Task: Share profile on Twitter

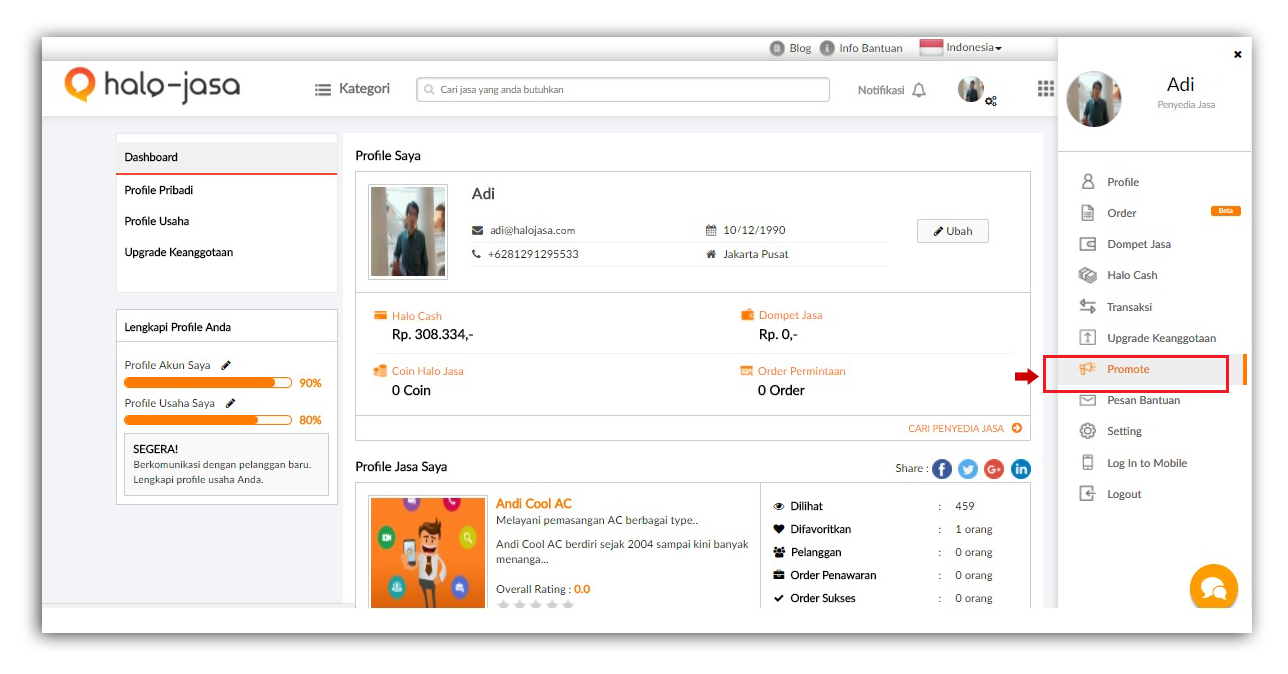Action: tap(968, 469)
